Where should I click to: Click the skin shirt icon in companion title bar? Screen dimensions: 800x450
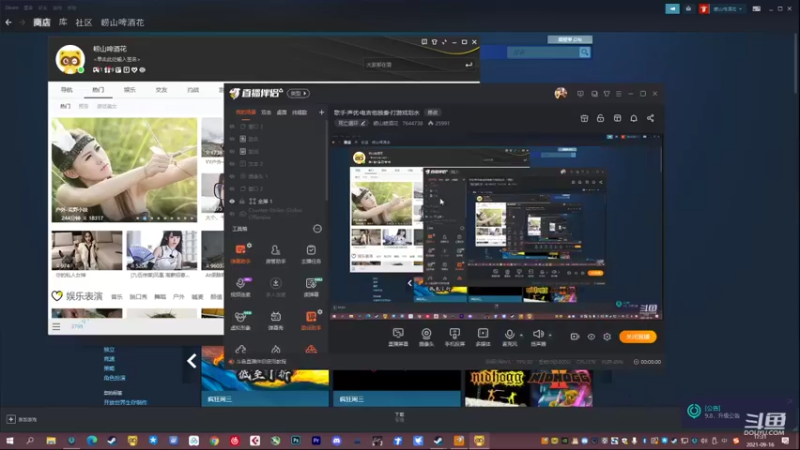607,94
